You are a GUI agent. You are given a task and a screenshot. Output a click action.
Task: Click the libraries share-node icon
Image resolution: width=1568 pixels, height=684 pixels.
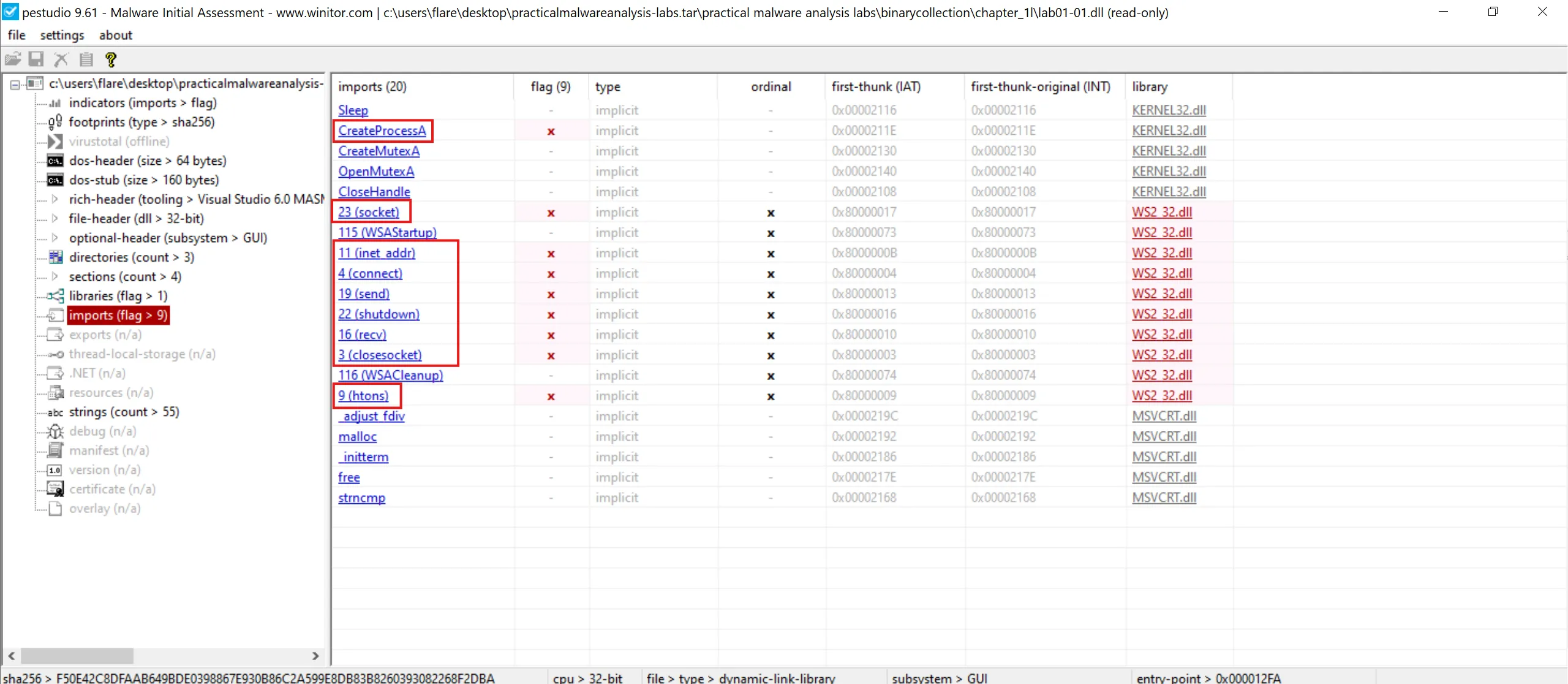[56, 296]
